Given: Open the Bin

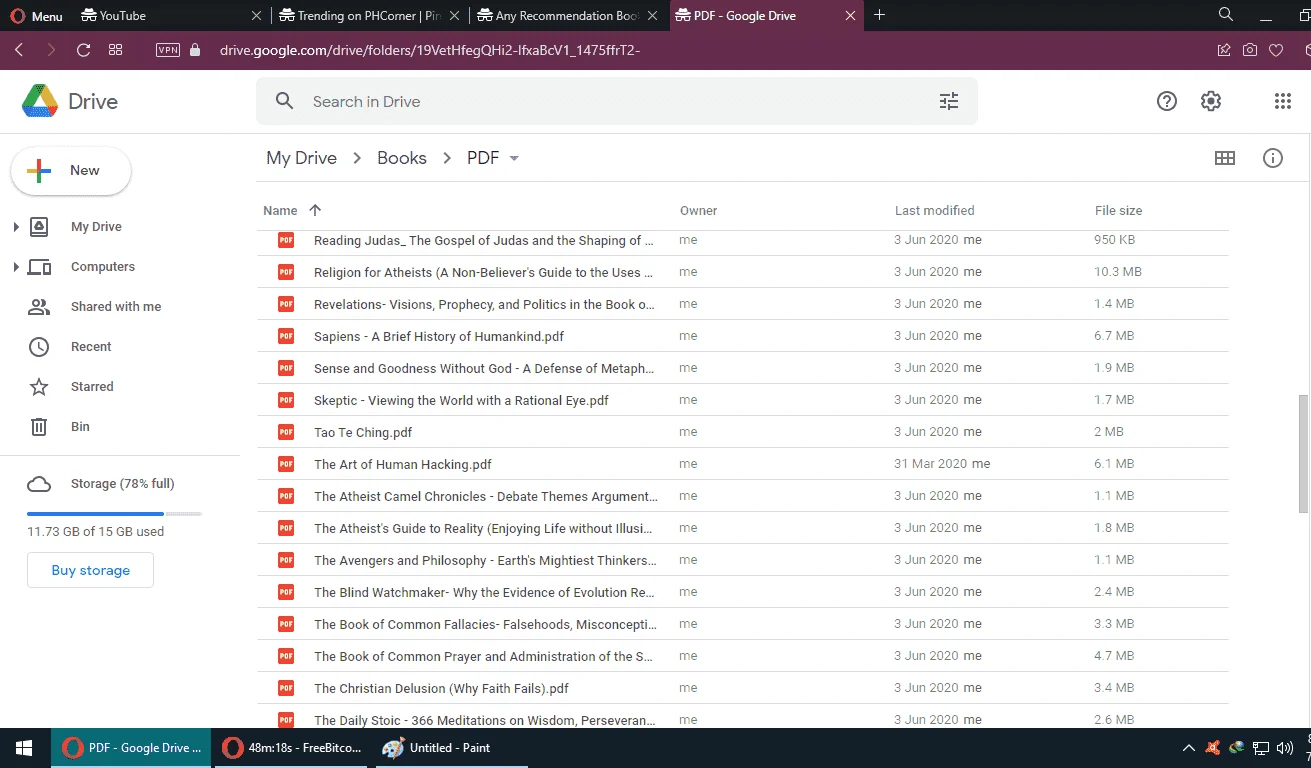Looking at the screenshot, I should 80,427.
